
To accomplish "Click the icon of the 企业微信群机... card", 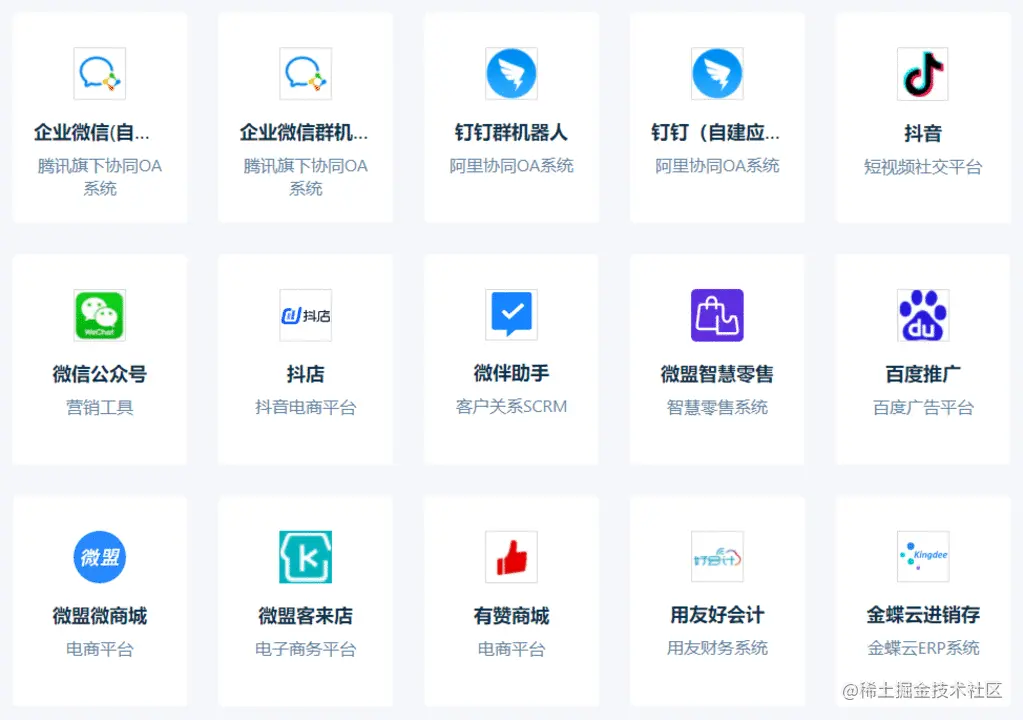I will pos(305,74).
